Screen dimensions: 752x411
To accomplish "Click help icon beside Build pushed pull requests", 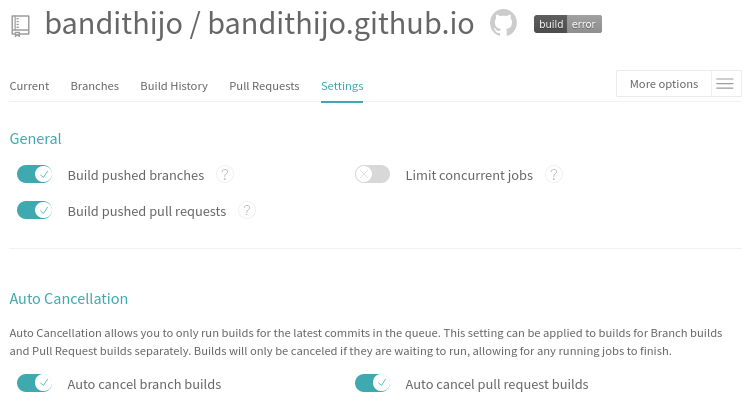I will coord(247,210).
